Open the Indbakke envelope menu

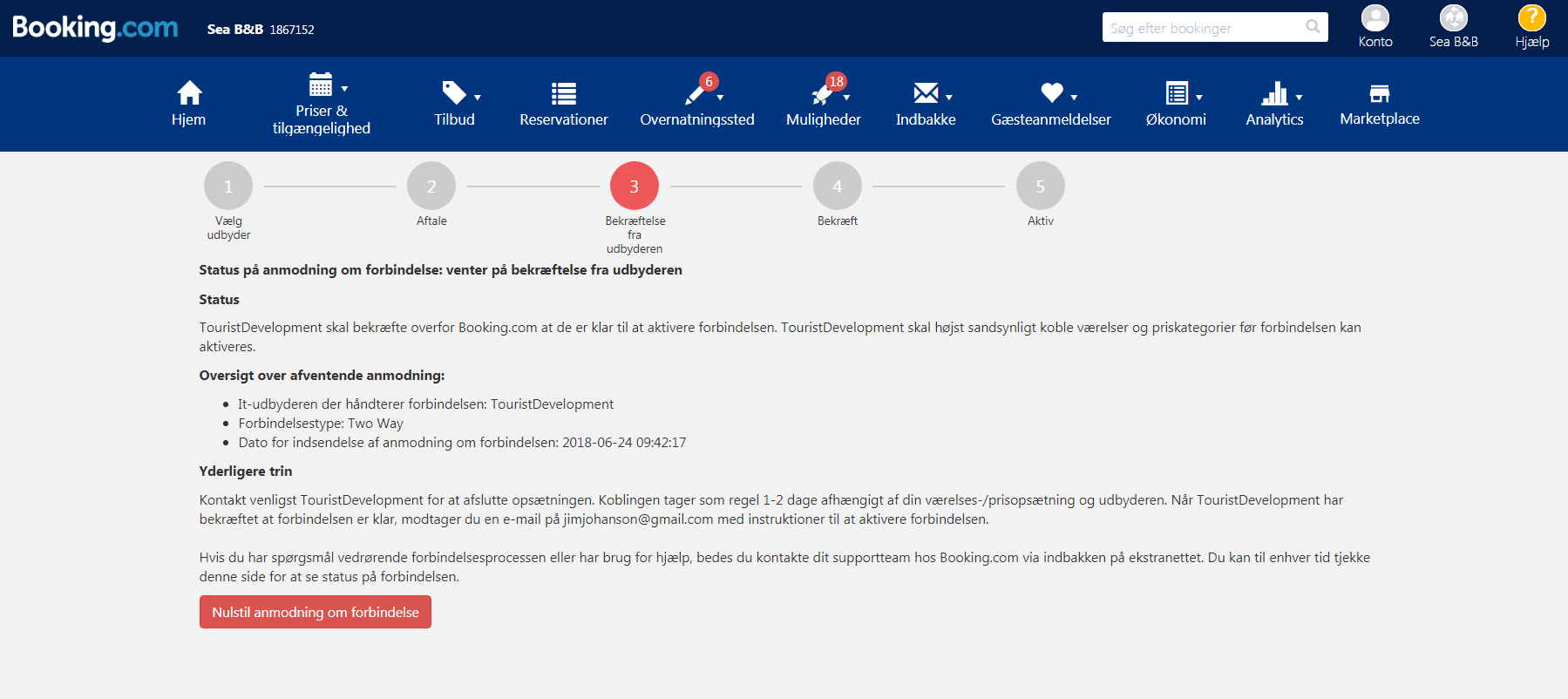(926, 92)
